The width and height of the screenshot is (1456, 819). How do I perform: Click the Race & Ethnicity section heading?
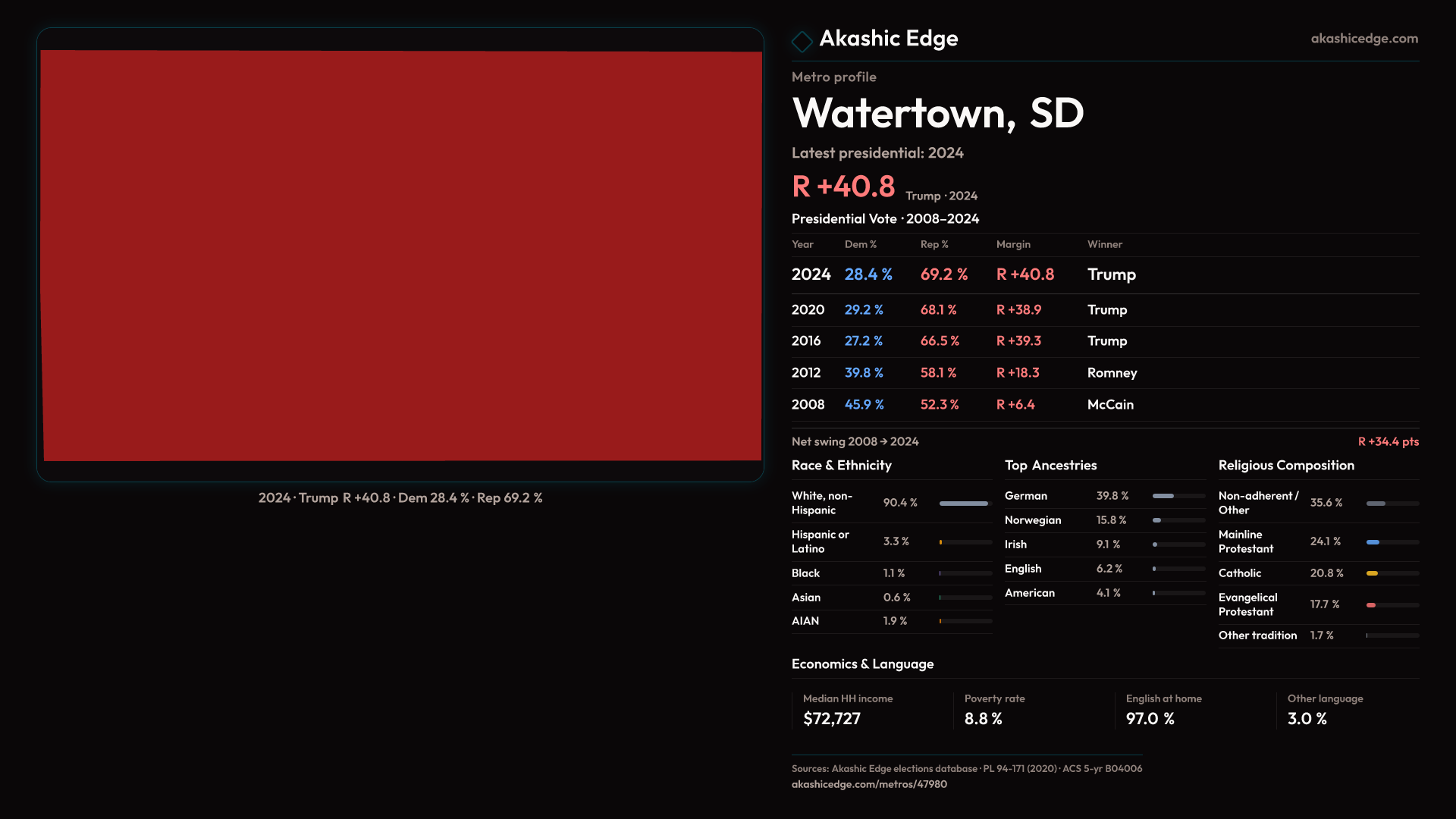[x=841, y=466]
